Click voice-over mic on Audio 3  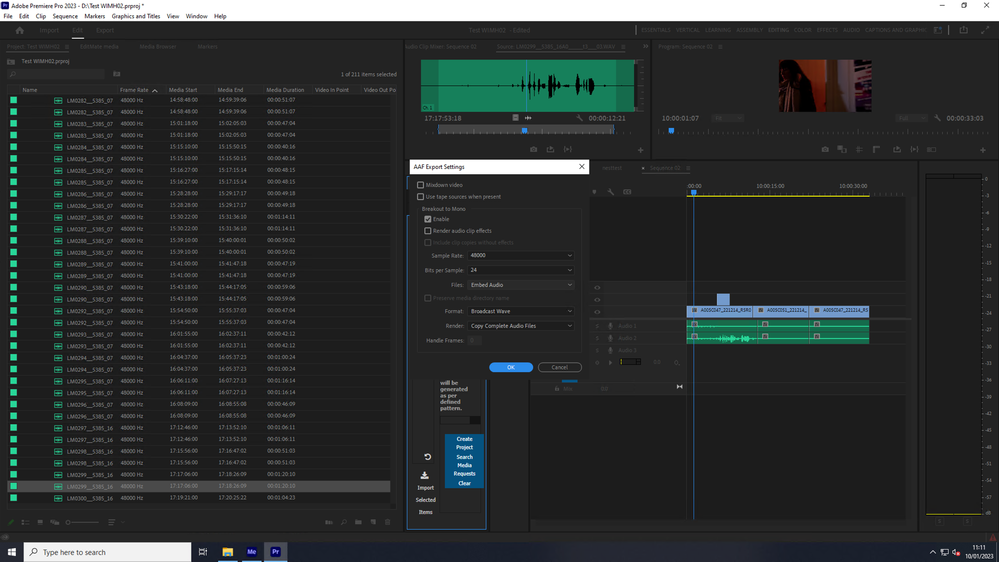tap(610, 350)
